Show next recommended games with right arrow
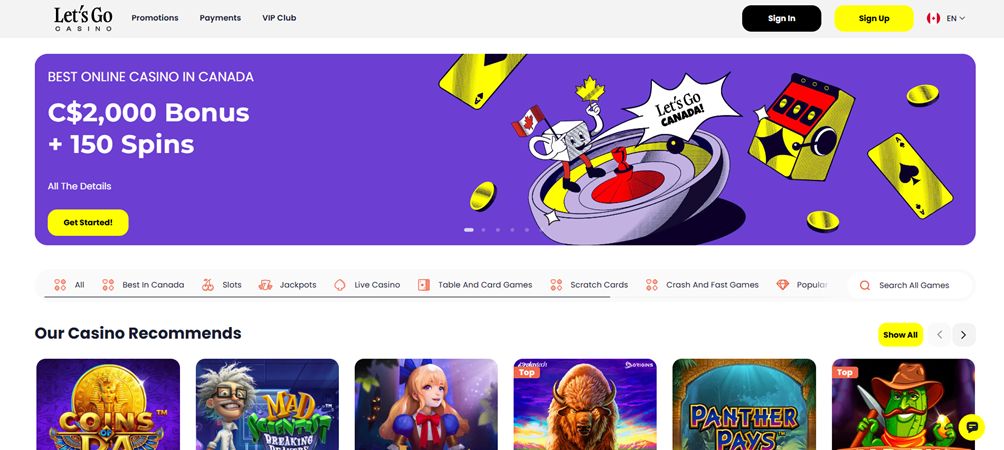This screenshot has width=1004, height=450. 964,335
